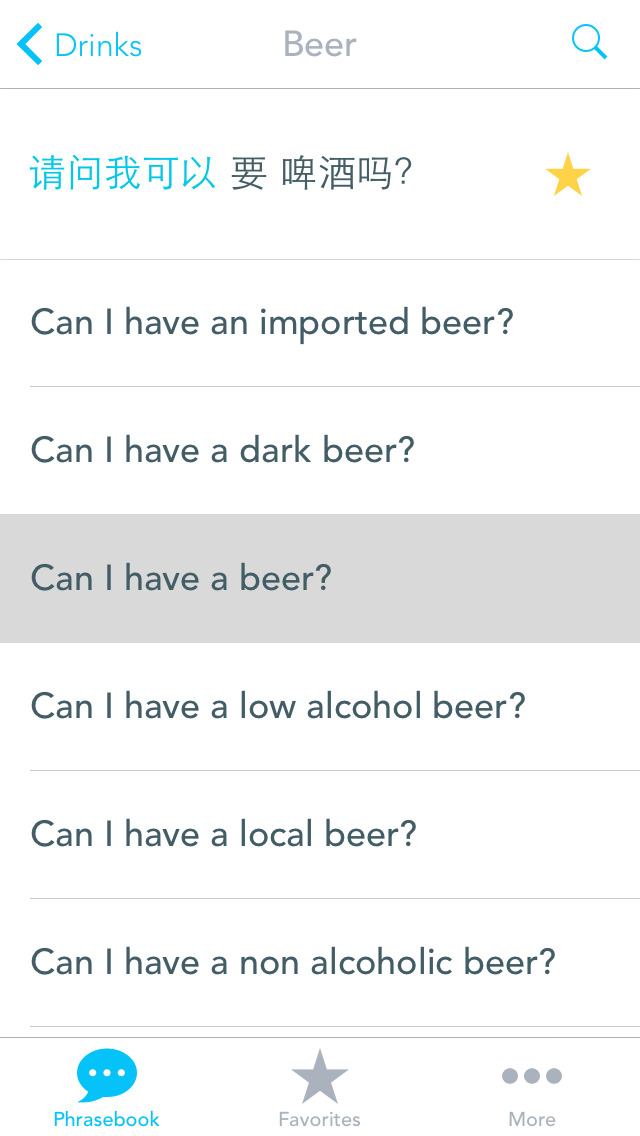Choose "Can I have a local beer?"
Image resolution: width=640 pixels, height=1136 pixels.
tap(223, 835)
